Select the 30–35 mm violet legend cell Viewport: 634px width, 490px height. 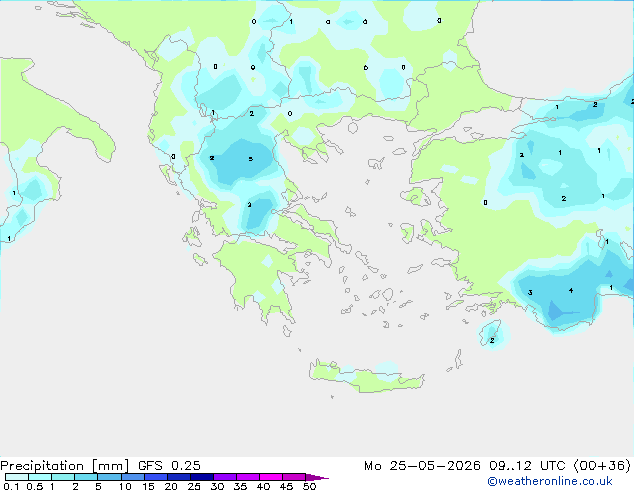[225, 477]
